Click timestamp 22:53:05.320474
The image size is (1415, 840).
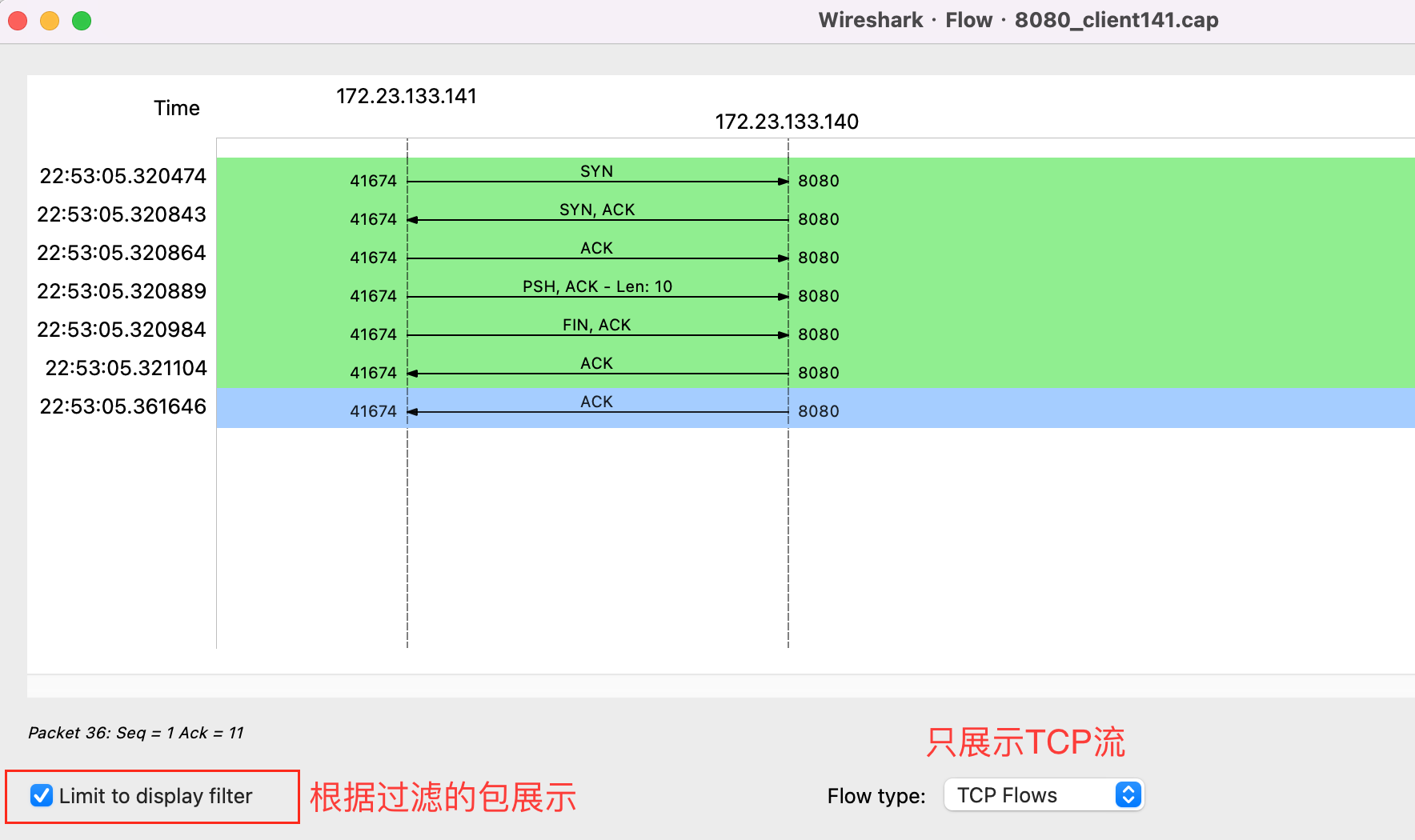click(x=123, y=176)
